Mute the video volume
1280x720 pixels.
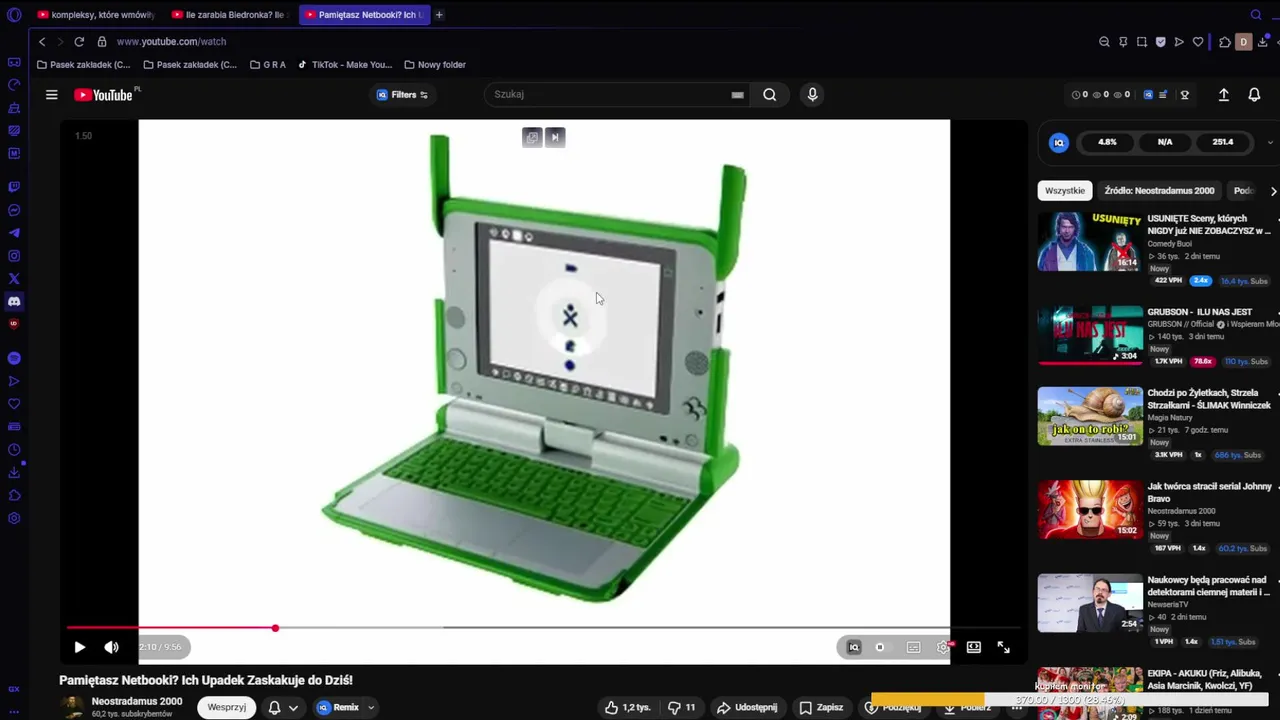point(111,647)
